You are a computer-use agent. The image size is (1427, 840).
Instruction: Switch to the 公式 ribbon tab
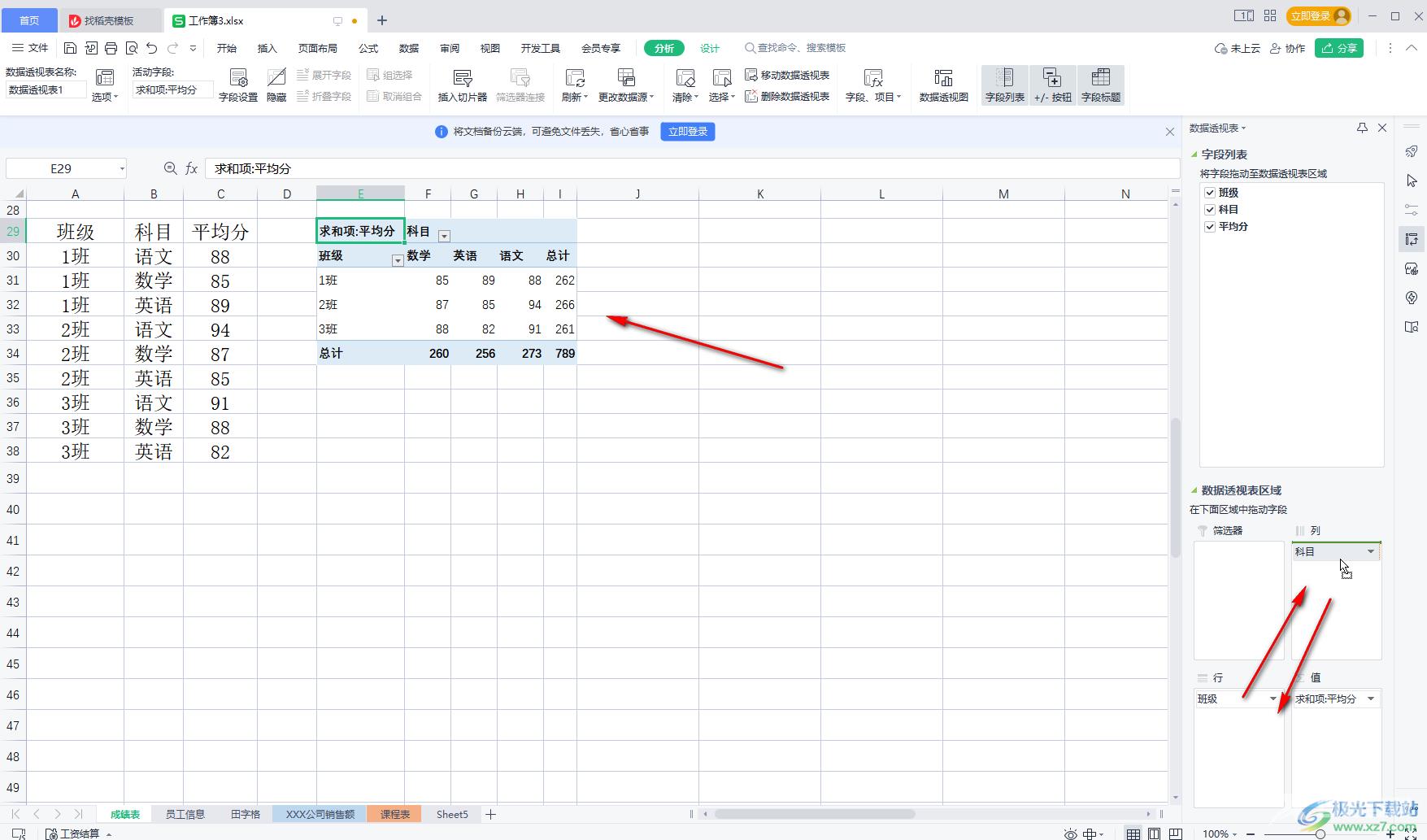368,49
